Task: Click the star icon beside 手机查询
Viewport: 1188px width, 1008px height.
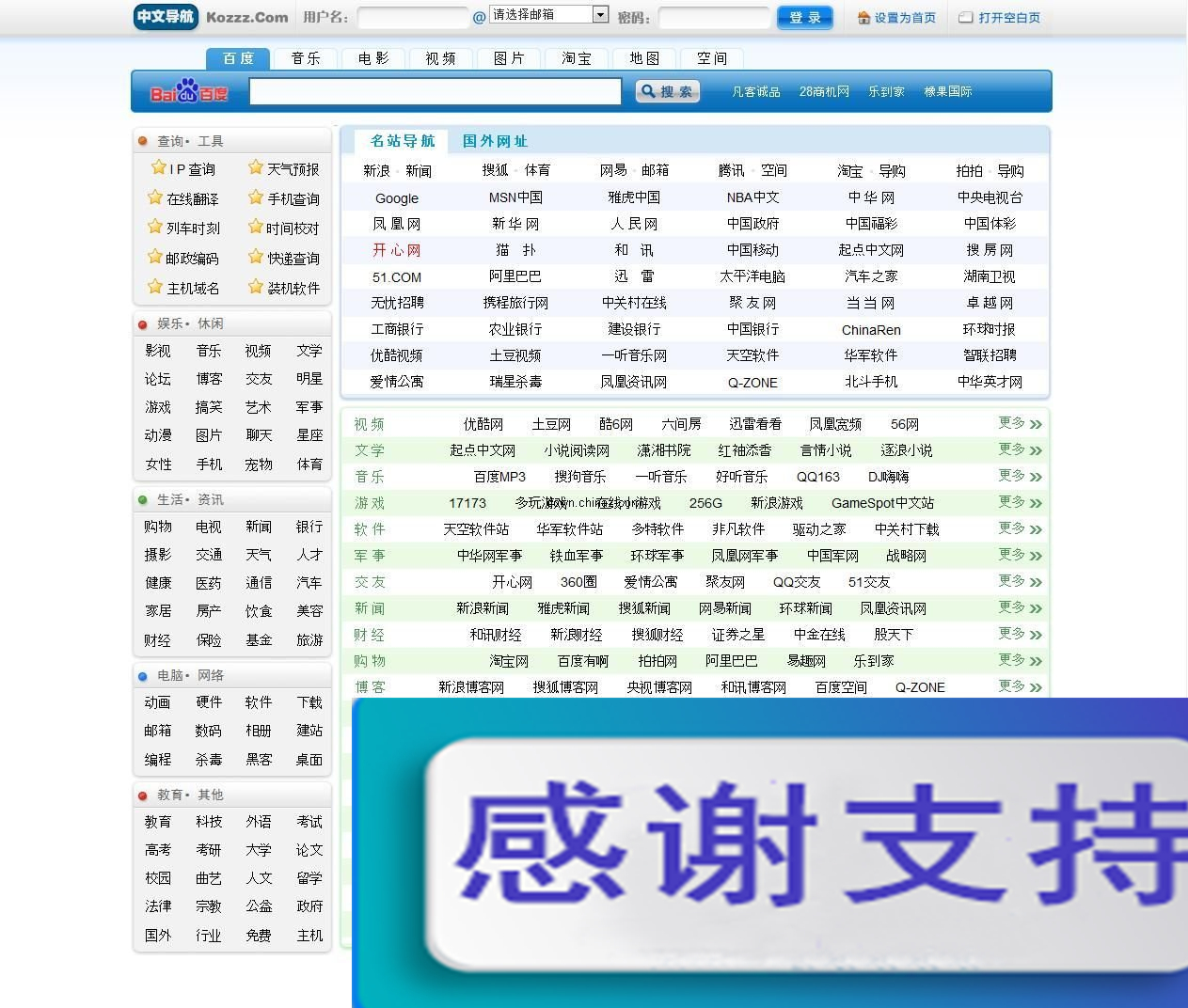Action: [x=256, y=197]
